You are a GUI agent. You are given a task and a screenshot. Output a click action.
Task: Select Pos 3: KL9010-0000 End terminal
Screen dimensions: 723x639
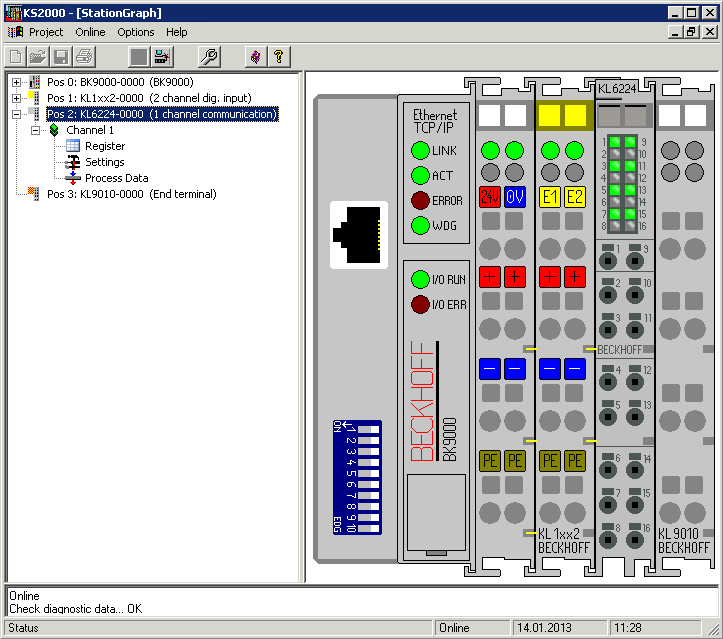(x=131, y=194)
